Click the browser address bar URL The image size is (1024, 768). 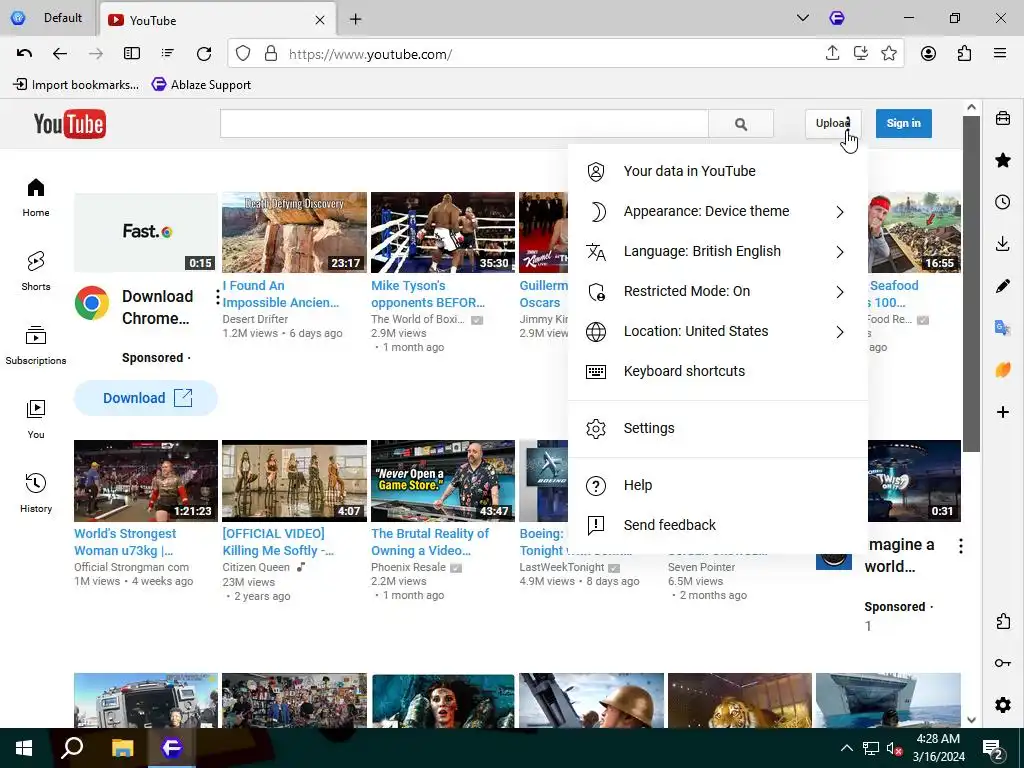tap(370, 54)
